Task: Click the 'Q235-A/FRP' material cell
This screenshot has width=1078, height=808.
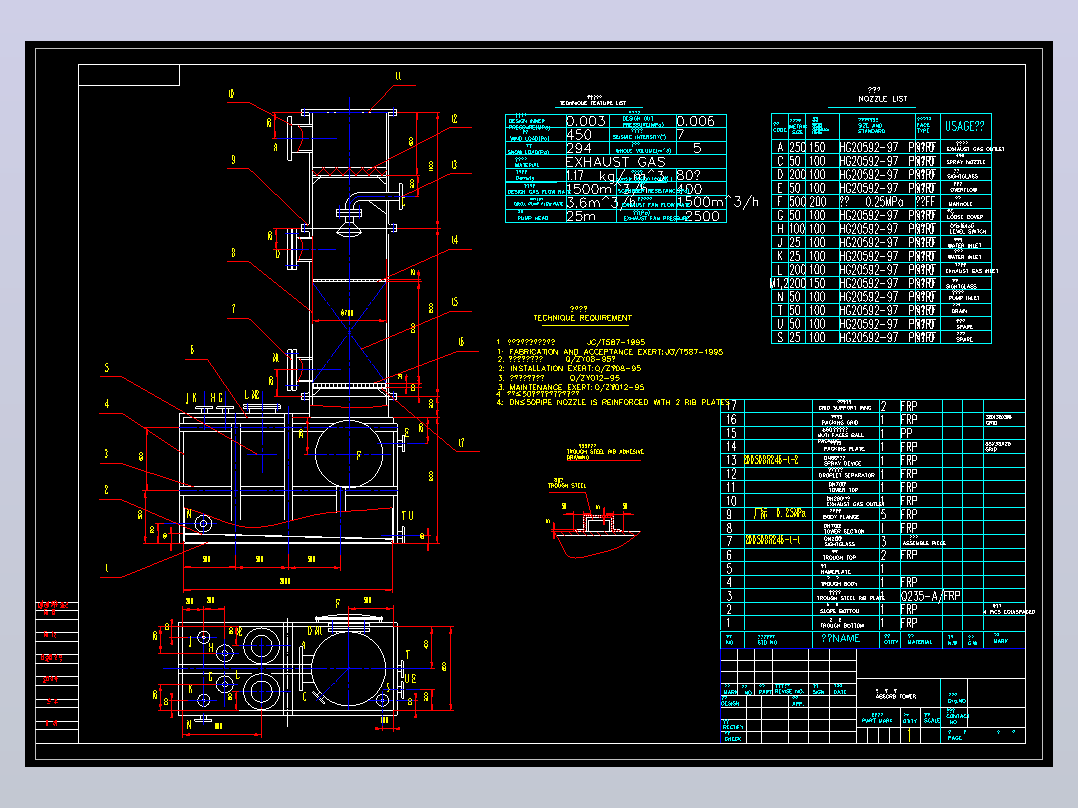Action: (x=931, y=596)
